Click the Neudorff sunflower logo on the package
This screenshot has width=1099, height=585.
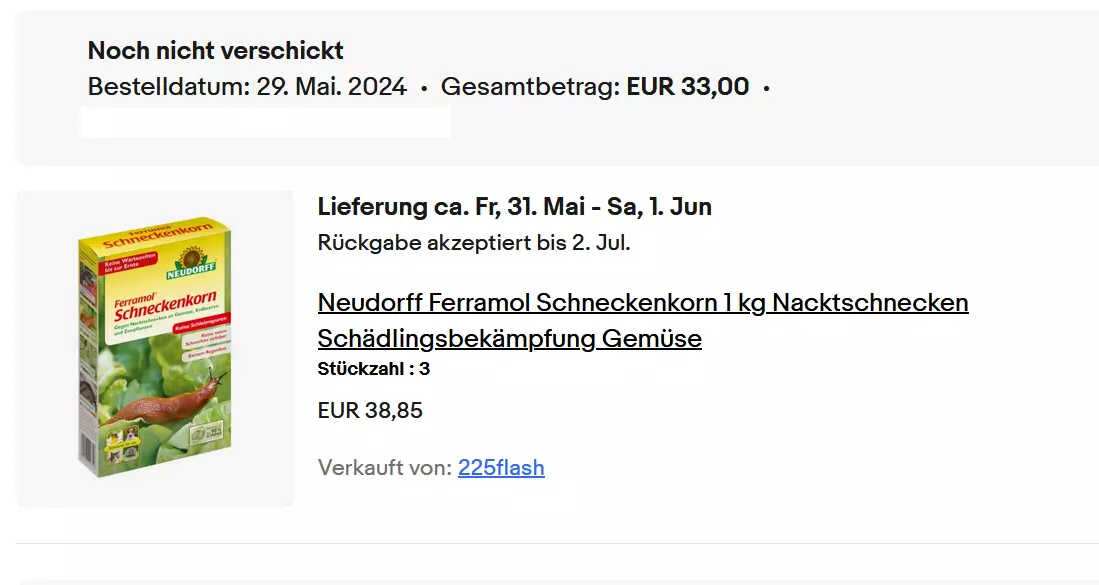click(x=191, y=263)
